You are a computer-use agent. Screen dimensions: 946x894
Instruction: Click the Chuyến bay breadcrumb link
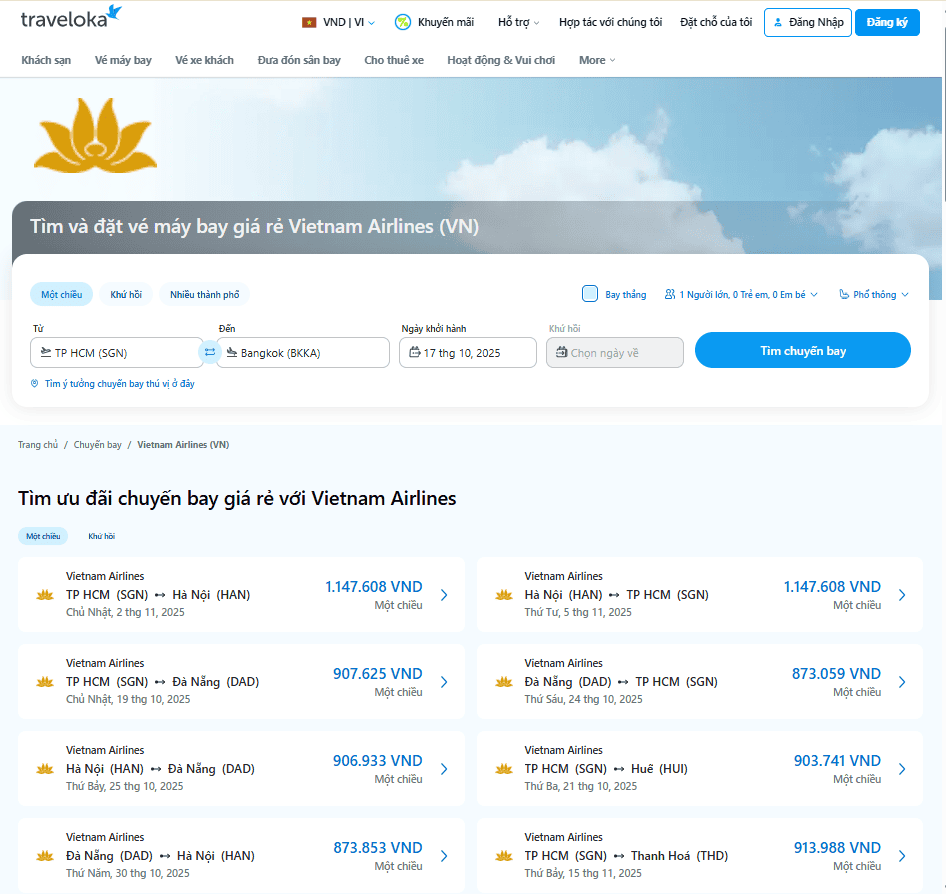[98, 445]
